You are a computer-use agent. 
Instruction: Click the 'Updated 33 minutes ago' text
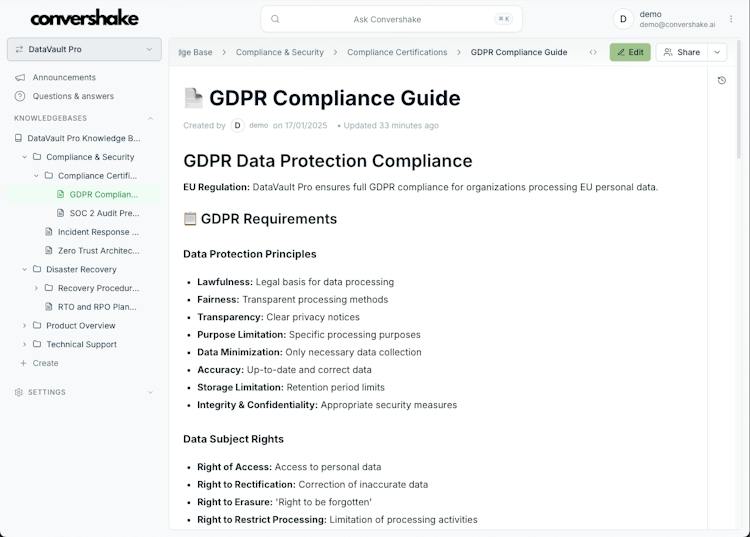coord(391,125)
